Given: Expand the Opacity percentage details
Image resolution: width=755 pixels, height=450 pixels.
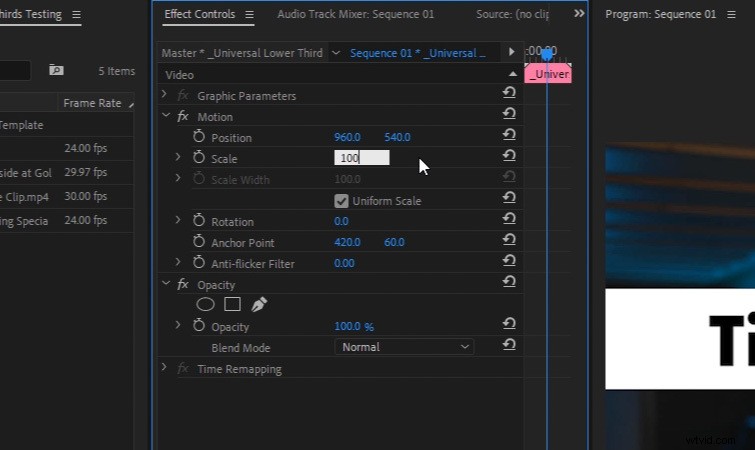Looking at the screenshot, I should pos(178,325).
